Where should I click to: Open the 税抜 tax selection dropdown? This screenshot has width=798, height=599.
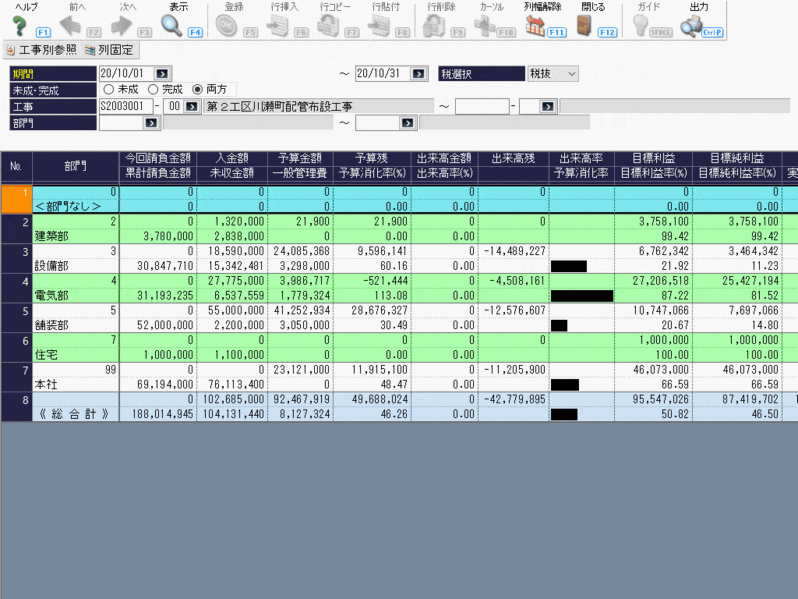553,74
